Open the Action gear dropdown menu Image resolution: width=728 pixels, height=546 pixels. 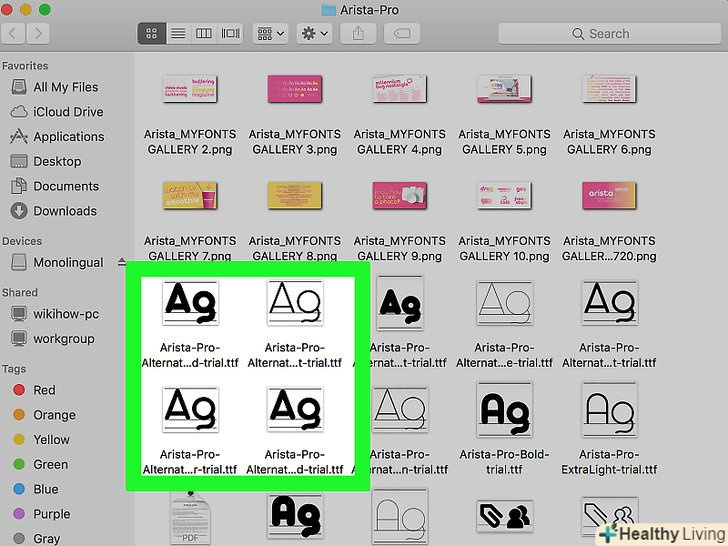click(x=314, y=33)
